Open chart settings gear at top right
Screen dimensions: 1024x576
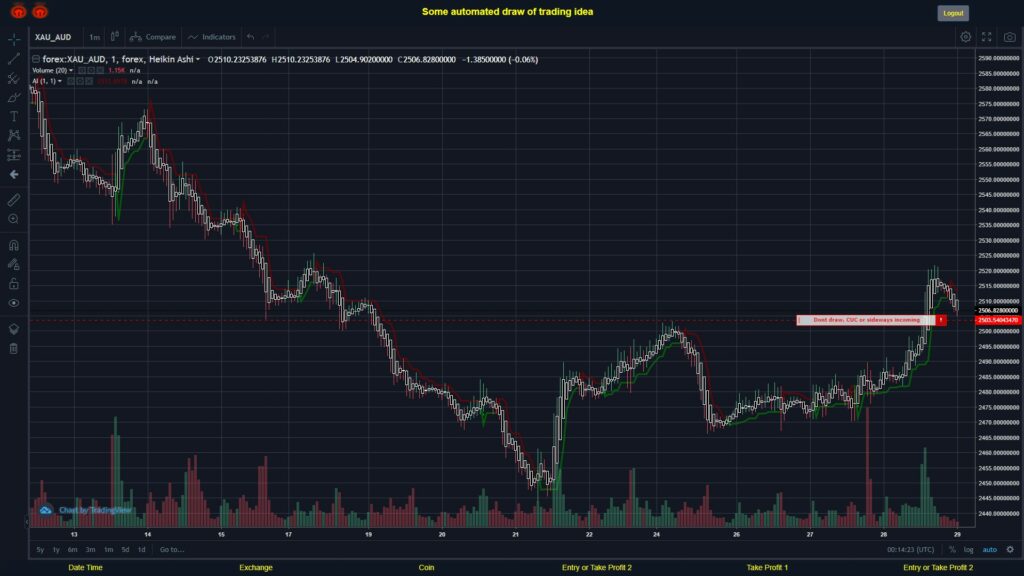click(965, 37)
